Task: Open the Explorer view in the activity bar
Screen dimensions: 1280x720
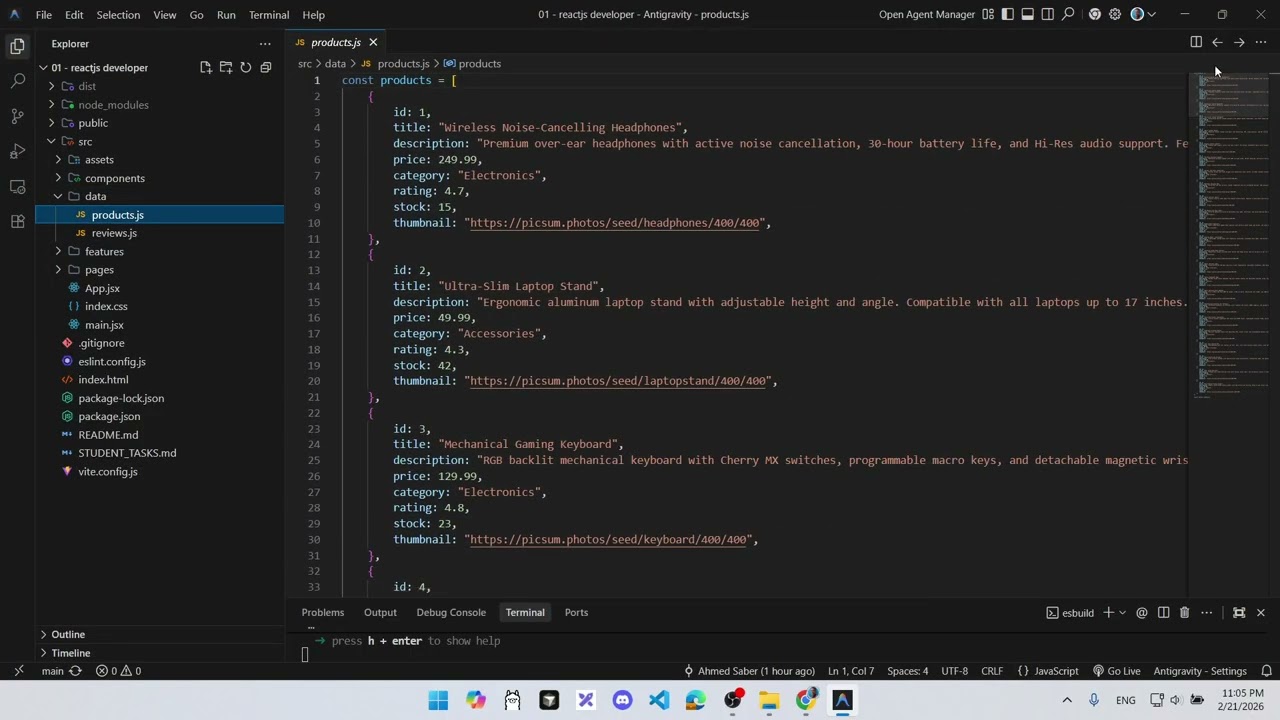Action: point(17,46)
